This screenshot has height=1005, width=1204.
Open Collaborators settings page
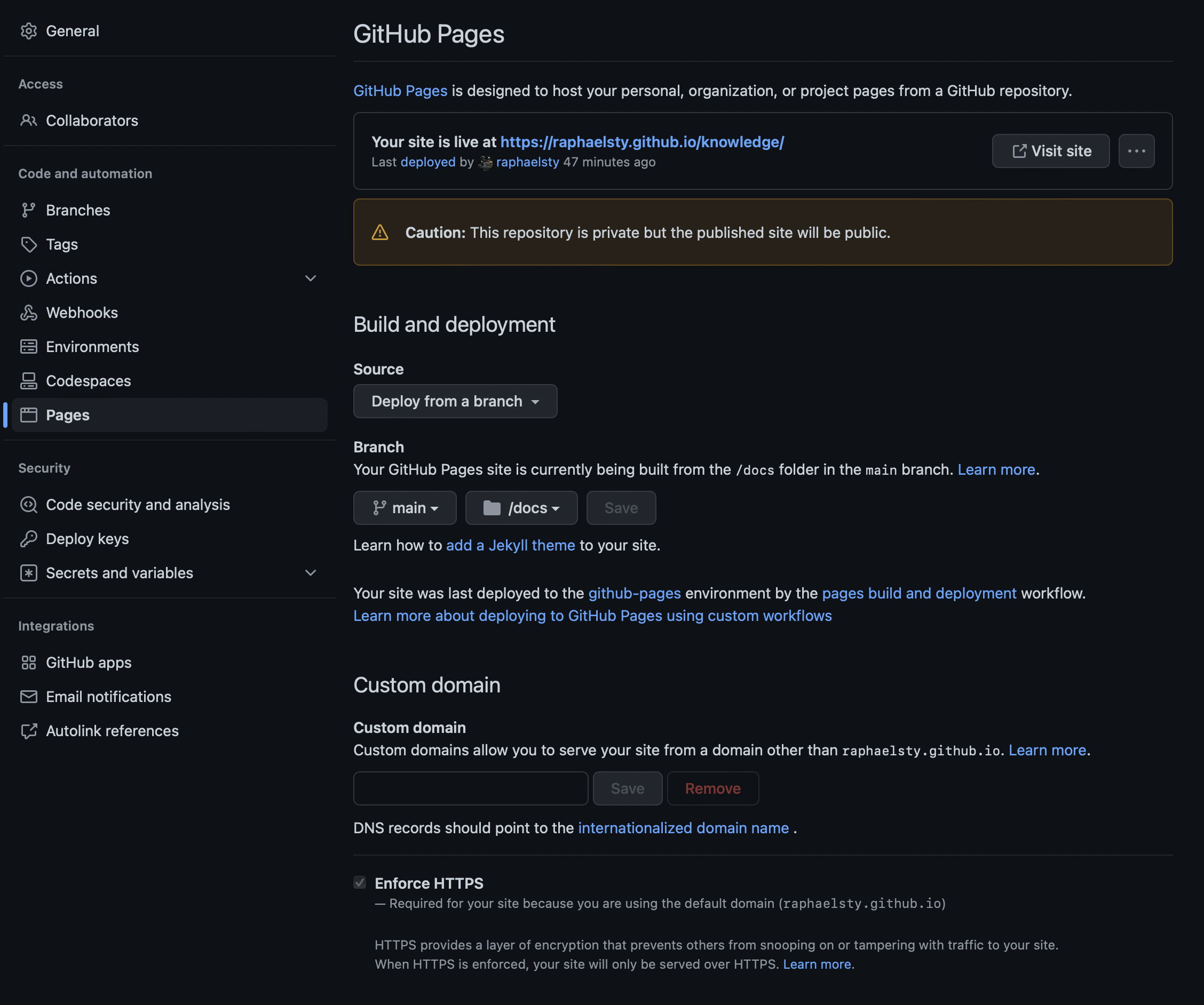coord(92,121)
